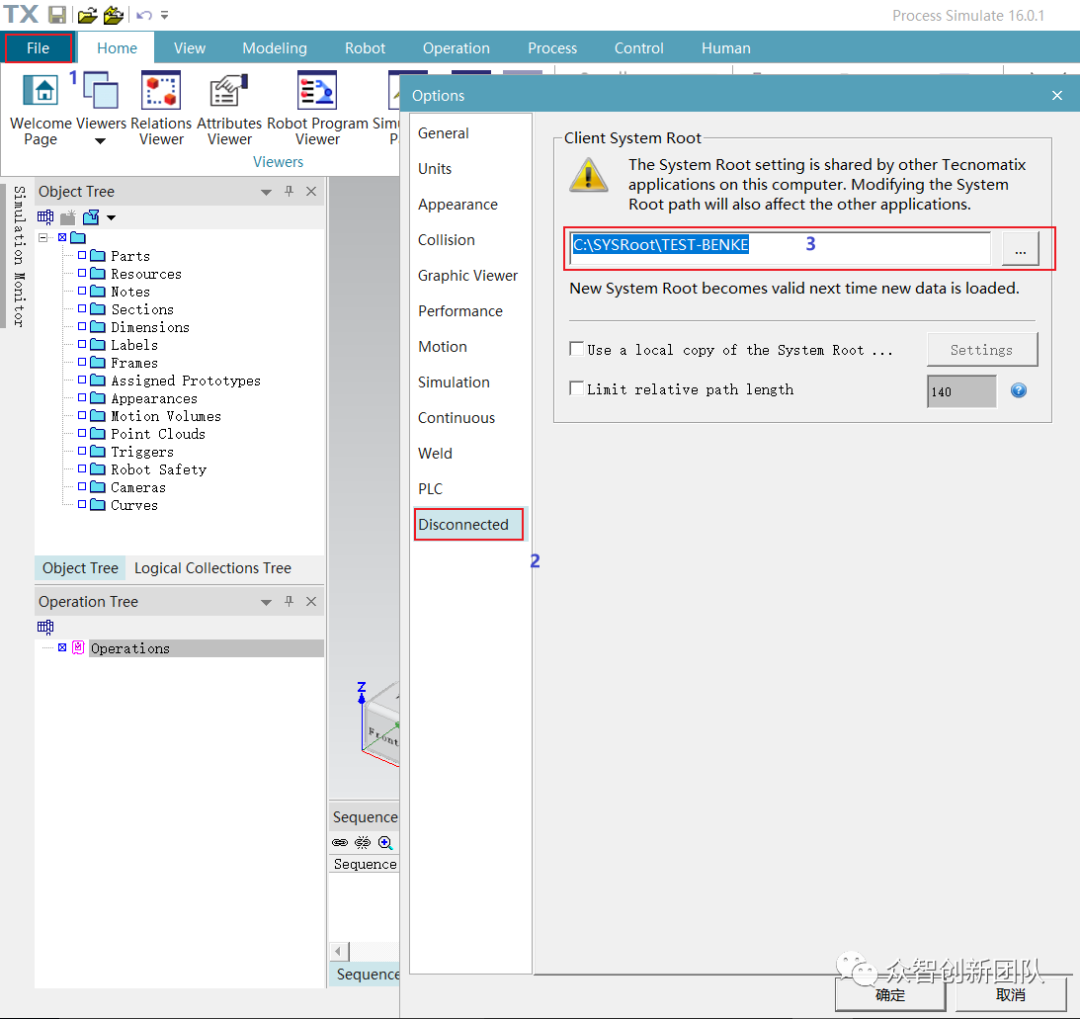The width and height of the screenshot is (1080, 1019).
Task: Toggle display of the Resources folder
Action: 82,273
